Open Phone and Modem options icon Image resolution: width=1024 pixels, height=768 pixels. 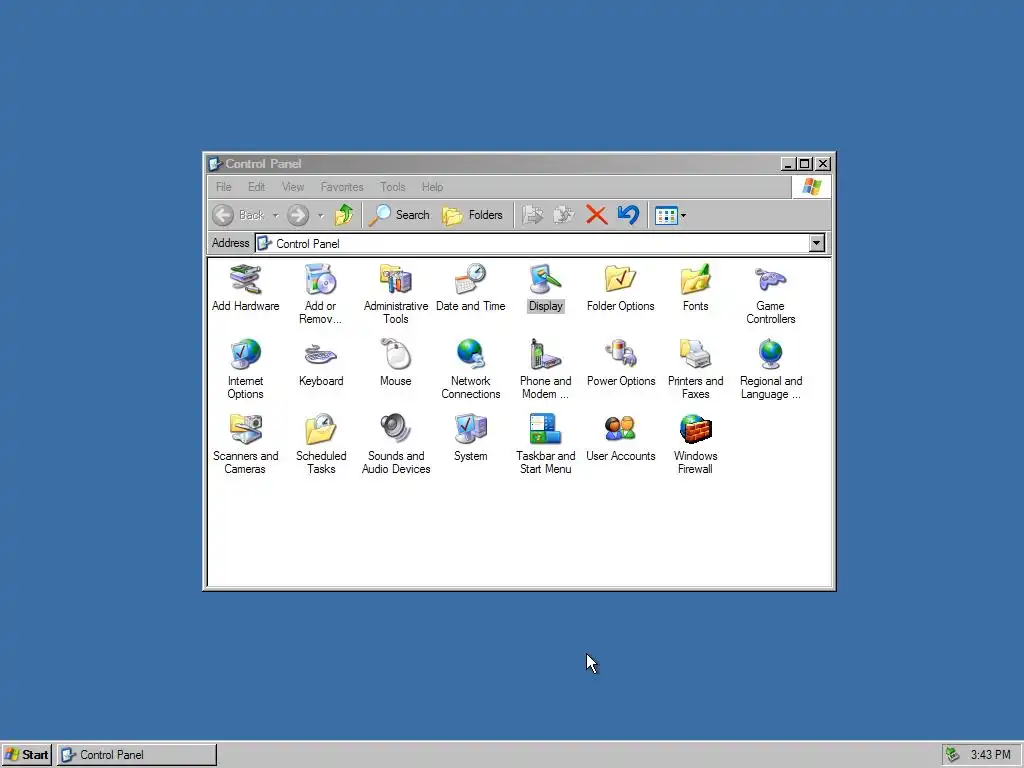545,355
